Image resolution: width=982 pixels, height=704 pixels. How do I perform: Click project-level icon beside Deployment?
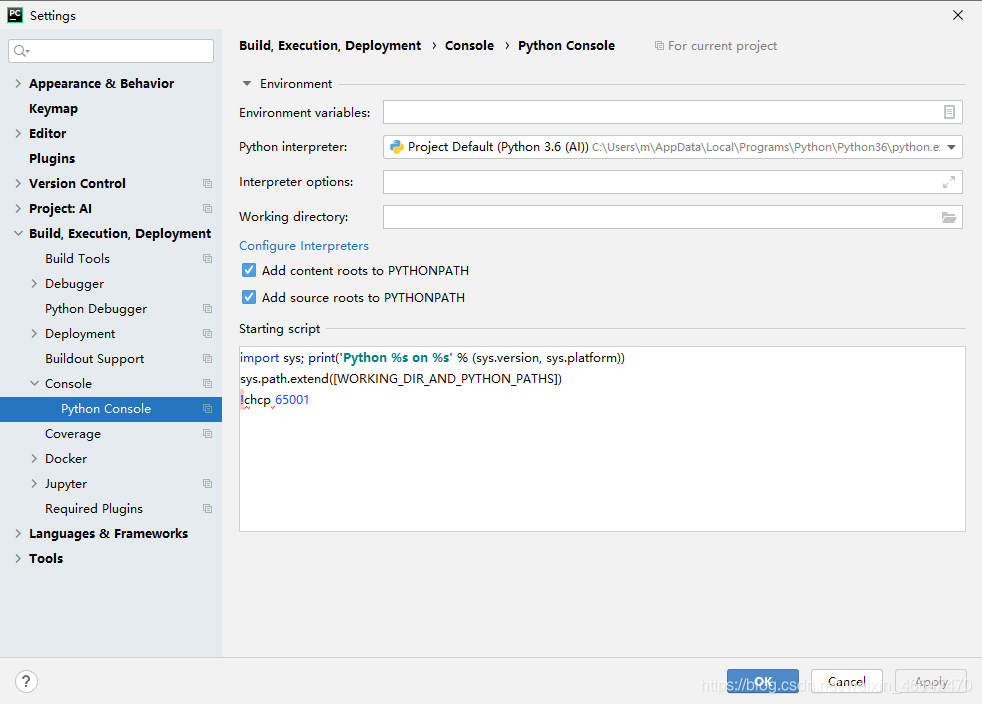207,334
